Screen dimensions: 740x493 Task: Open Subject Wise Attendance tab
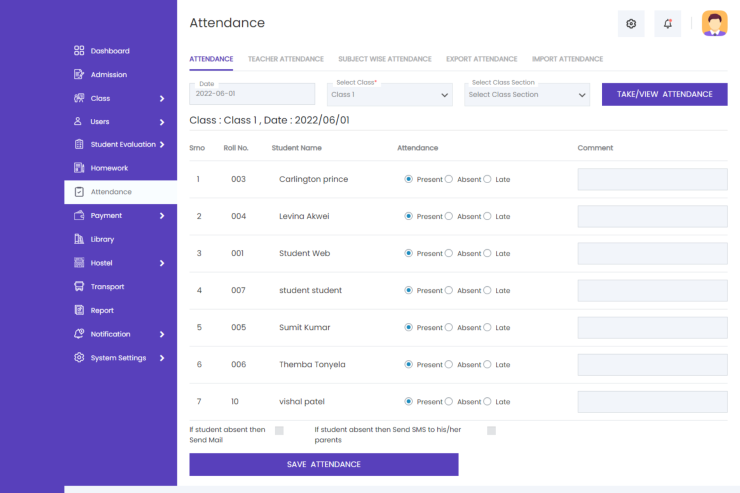point(385,59)
